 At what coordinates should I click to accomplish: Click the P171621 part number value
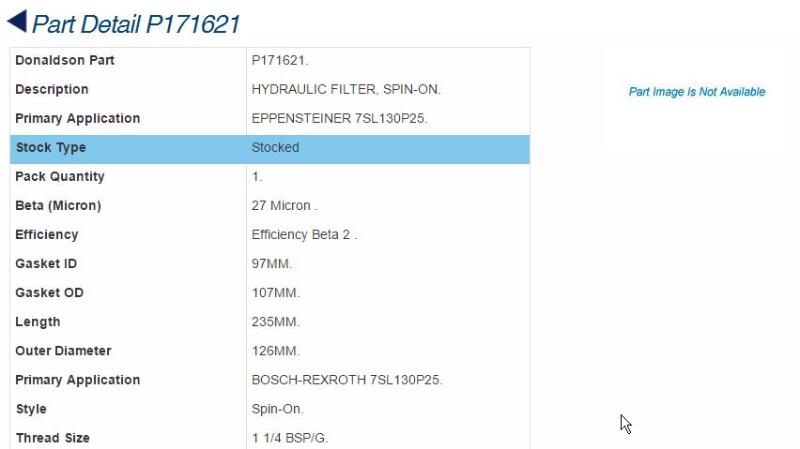pyautogui.click(x=280, y=60)
